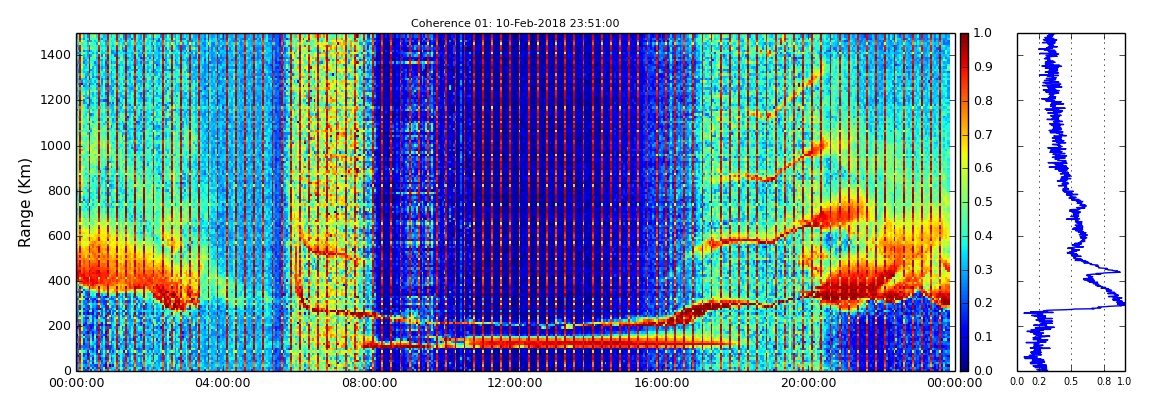
Task: Click the 0.8 x-axis label of profile plot
Action: pos(1104,381)
